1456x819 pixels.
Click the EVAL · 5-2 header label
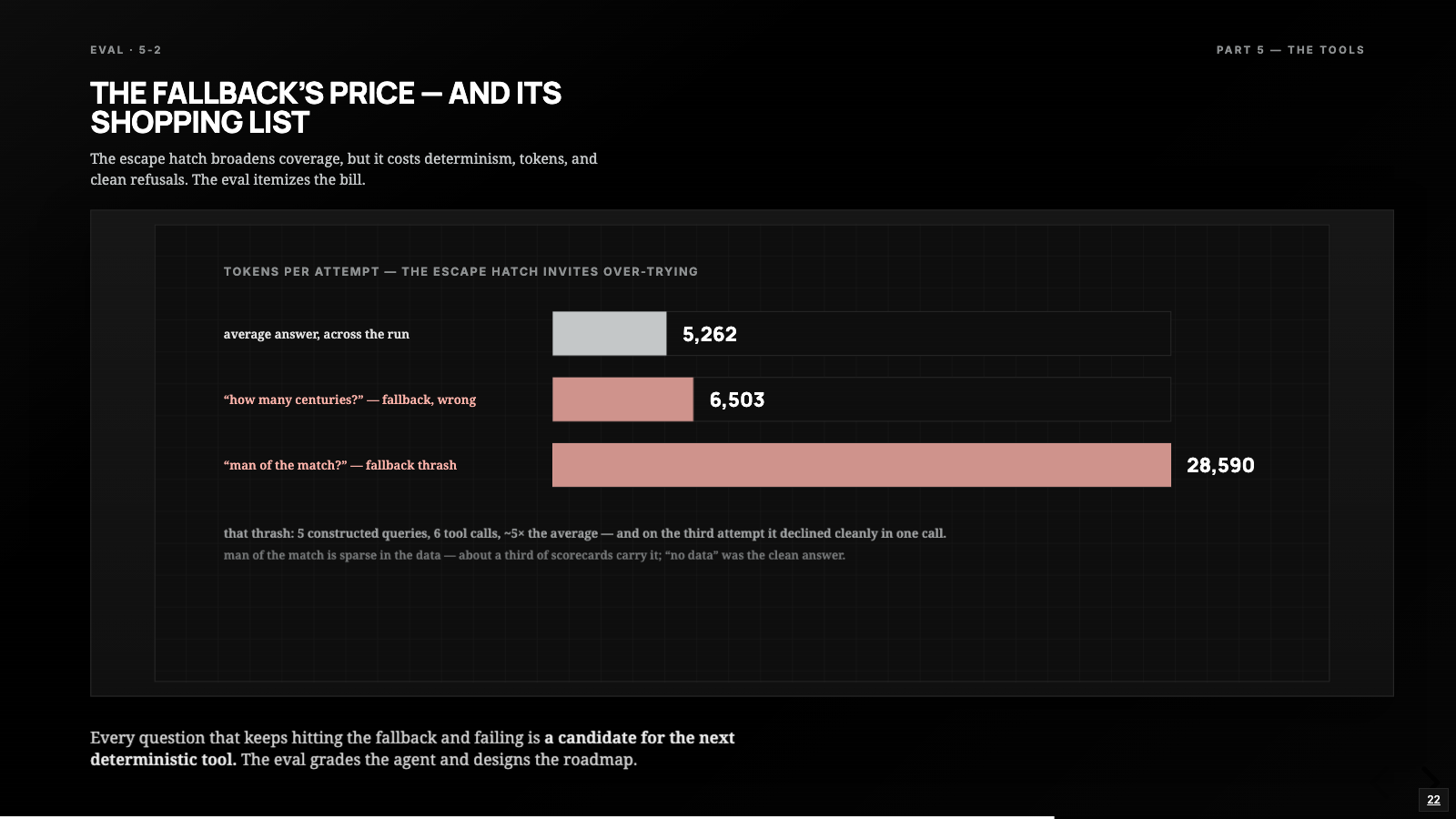pos(126,50)
